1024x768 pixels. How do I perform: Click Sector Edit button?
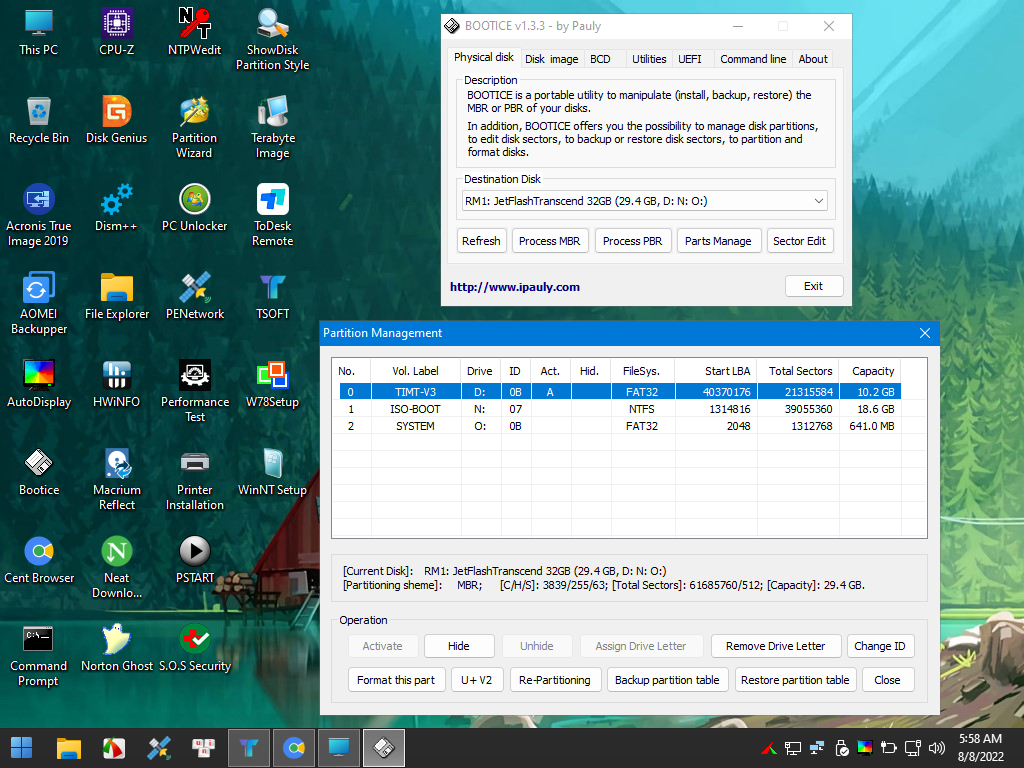[799, 241]
